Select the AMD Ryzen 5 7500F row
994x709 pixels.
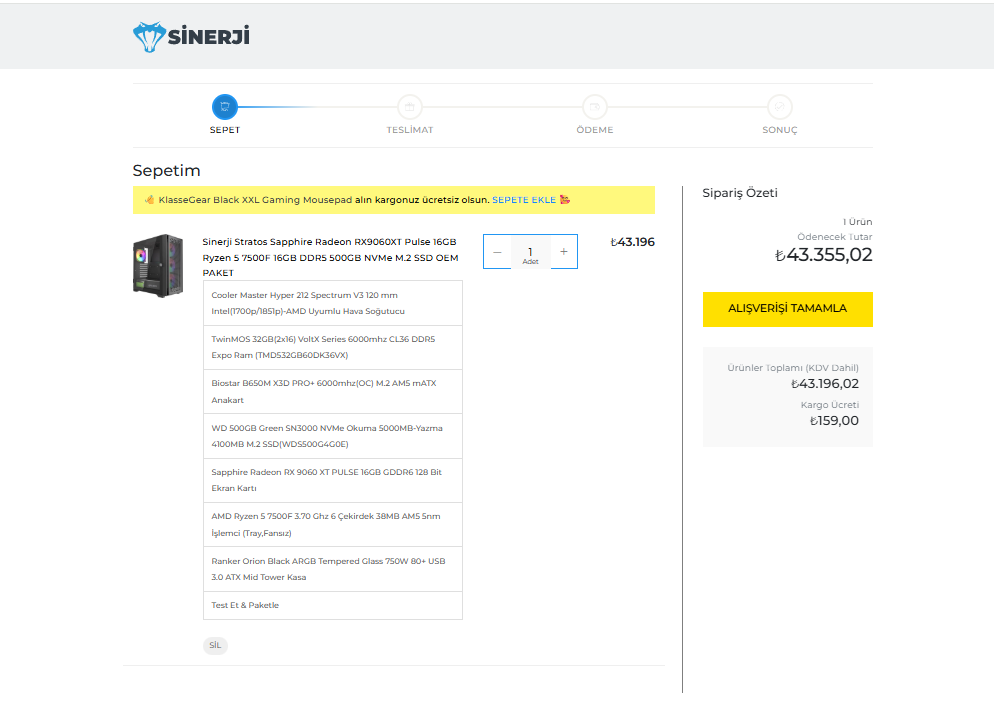(332, 524)
